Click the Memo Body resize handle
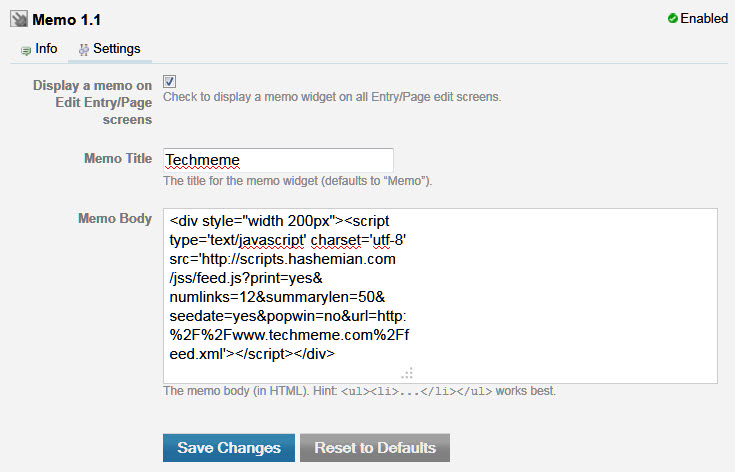Screen dimensions: 735x472 click(x=407, y=371)
